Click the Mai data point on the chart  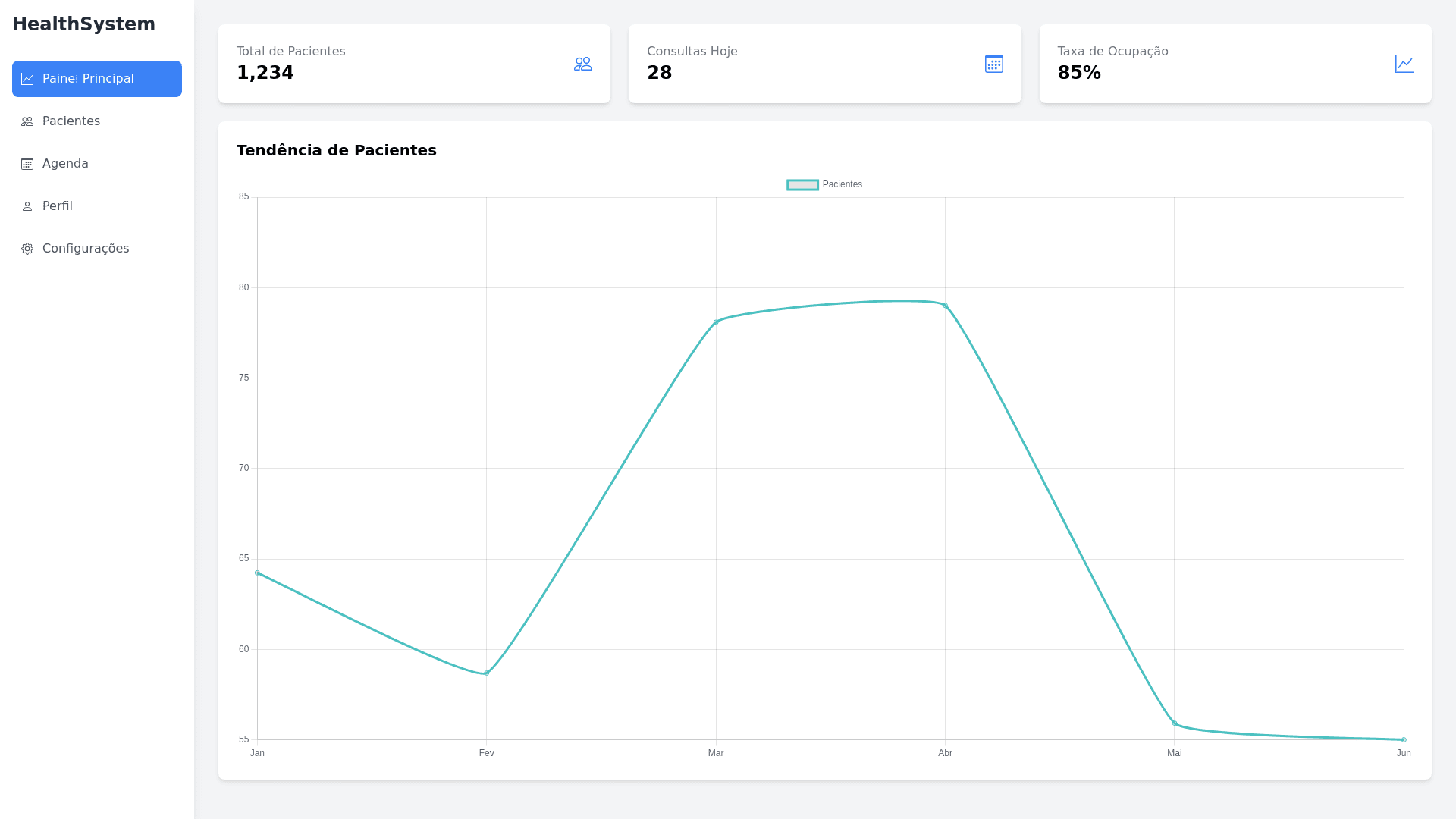(1175, 723)
